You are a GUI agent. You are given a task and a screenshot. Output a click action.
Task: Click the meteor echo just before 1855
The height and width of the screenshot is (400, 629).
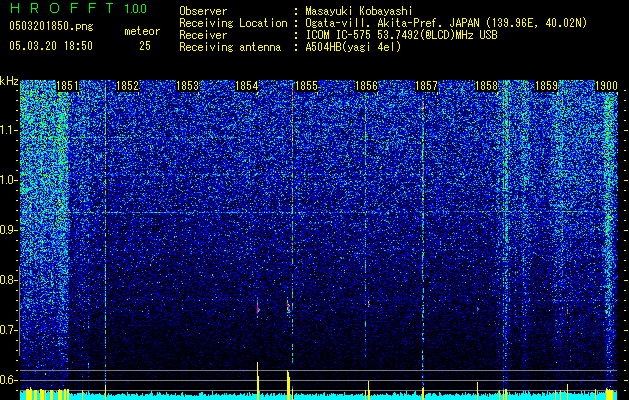288,307
